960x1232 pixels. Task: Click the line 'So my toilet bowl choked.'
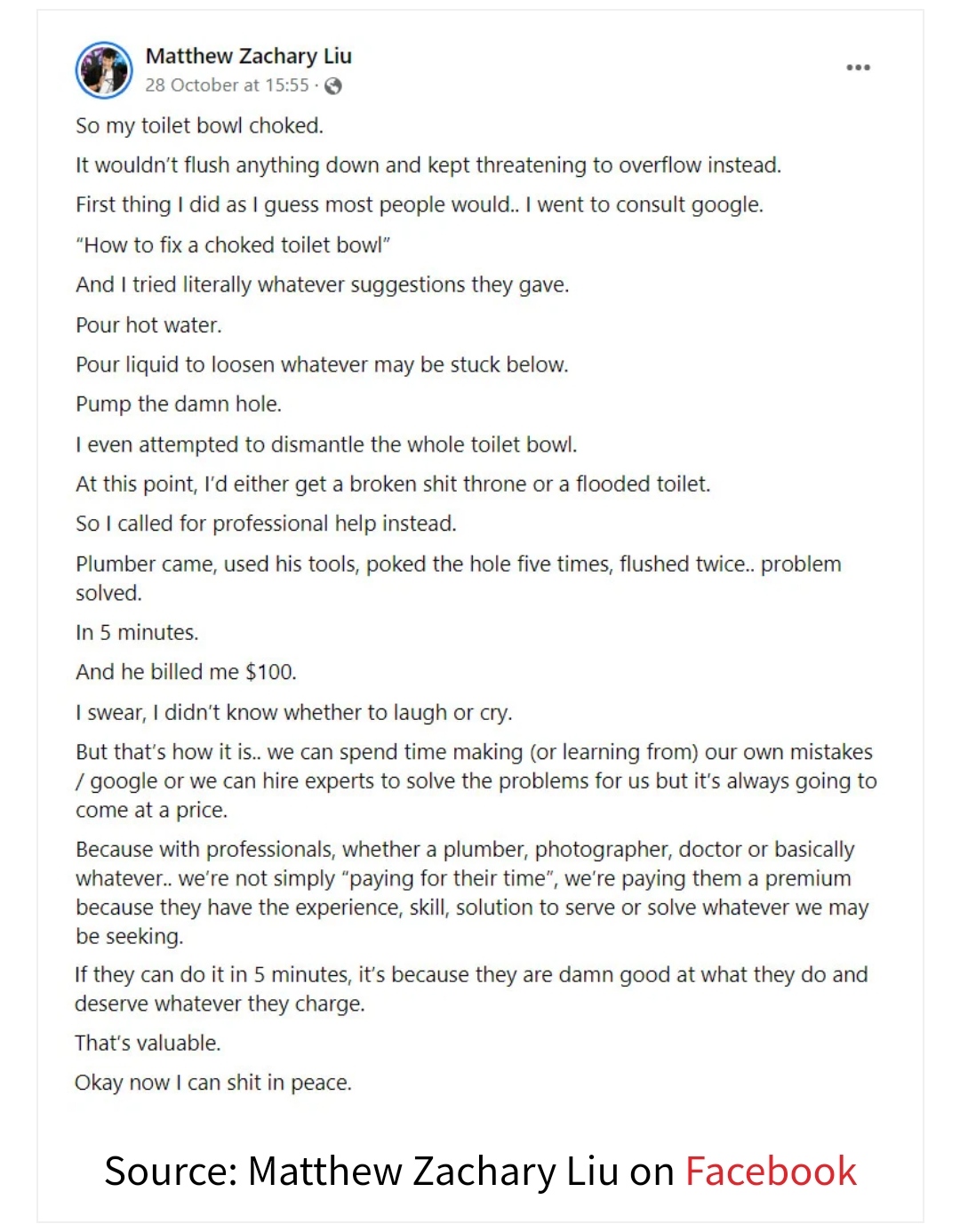(x=199, y=125)
